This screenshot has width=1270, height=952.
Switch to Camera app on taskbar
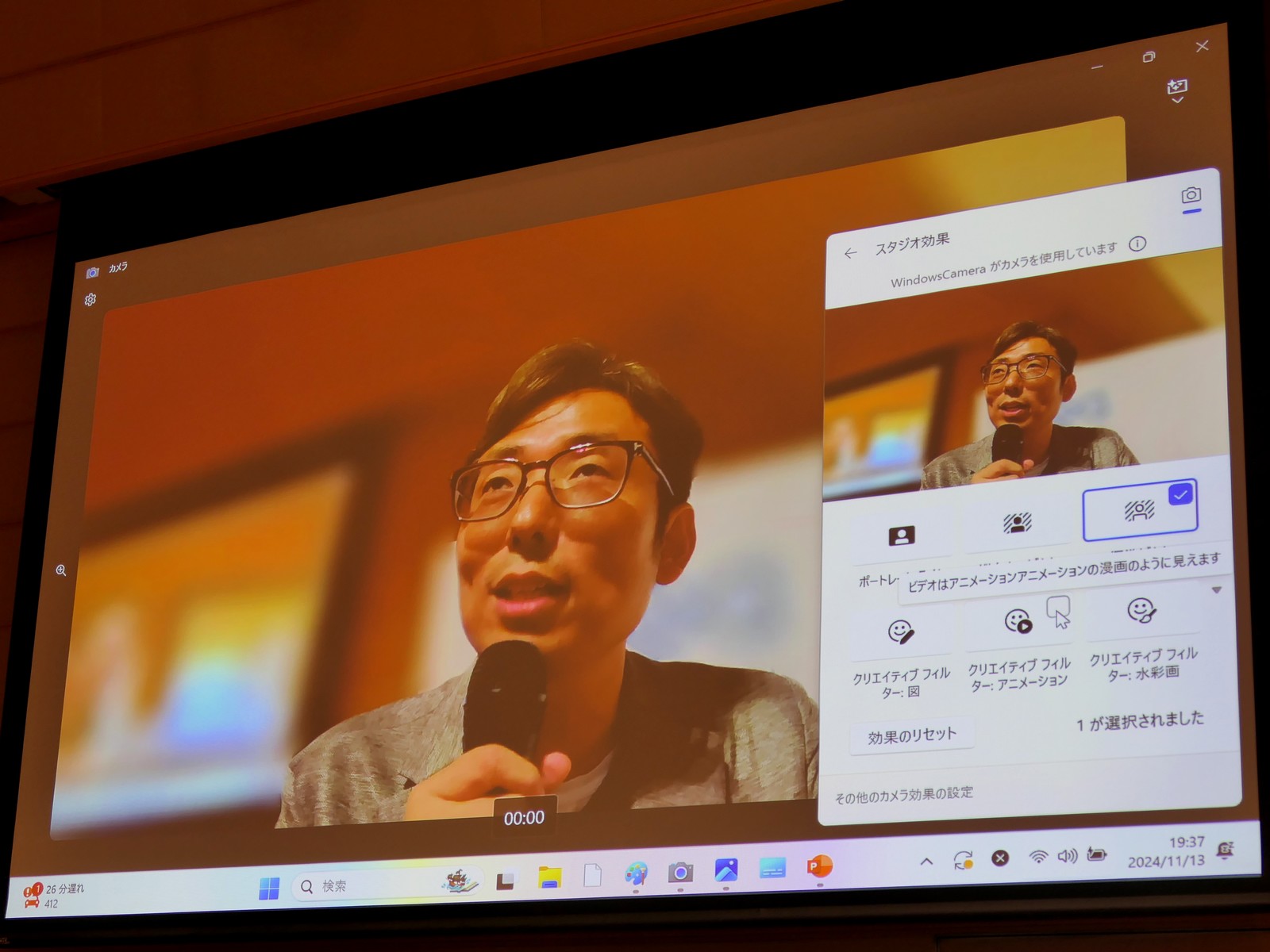pyautogui.click(x=680, y=873)
